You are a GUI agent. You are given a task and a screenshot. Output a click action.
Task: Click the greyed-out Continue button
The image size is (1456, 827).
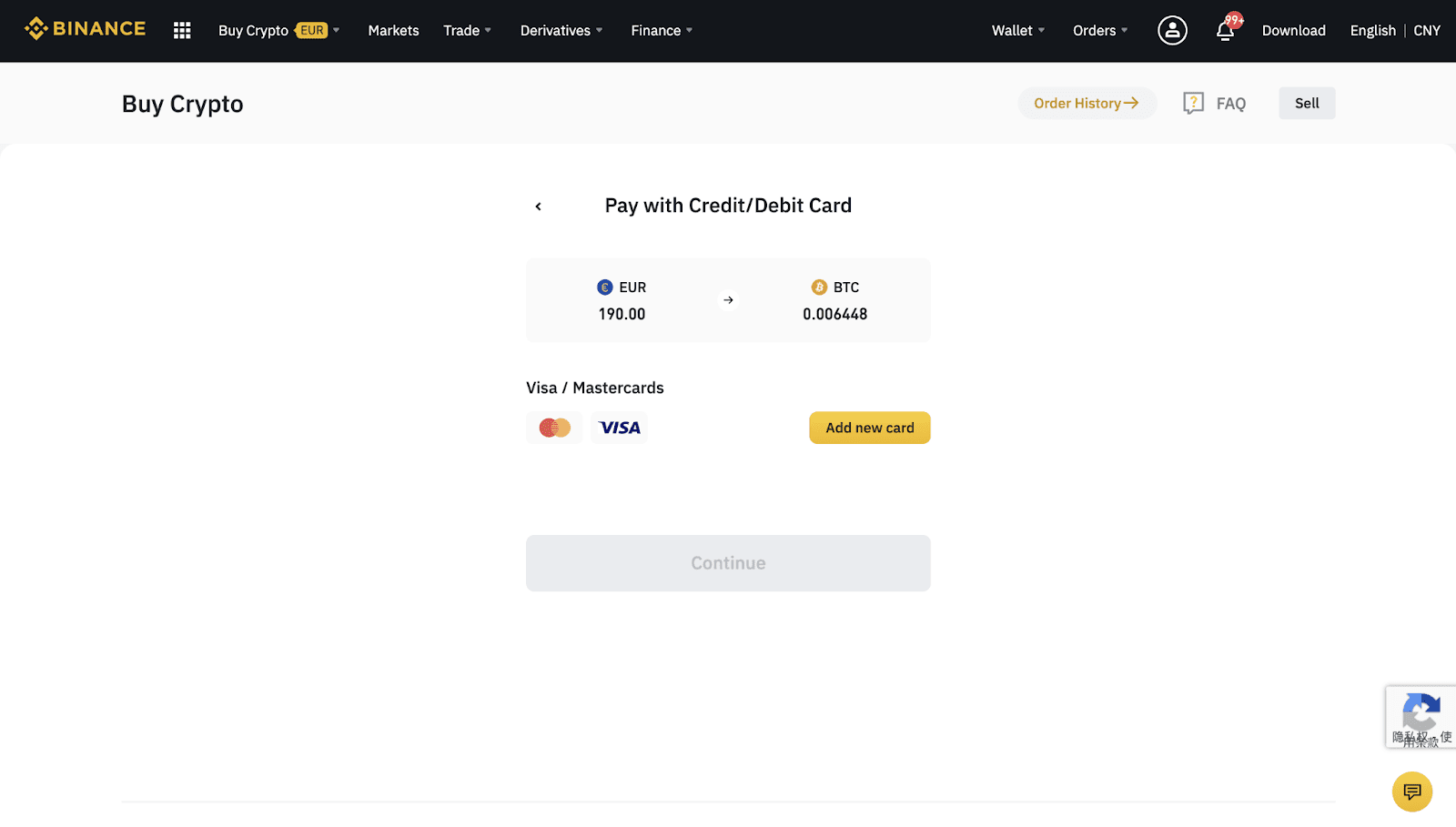point(728,563)
